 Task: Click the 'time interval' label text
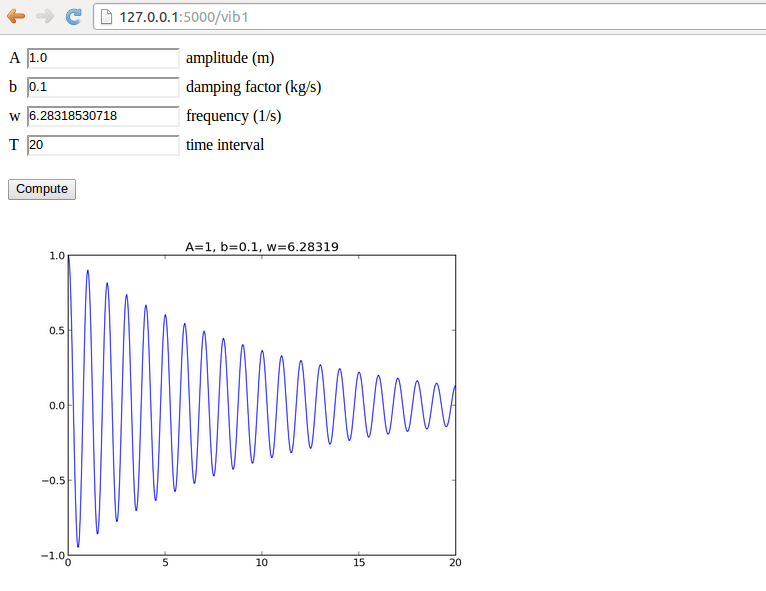click(x=225, y=145)
